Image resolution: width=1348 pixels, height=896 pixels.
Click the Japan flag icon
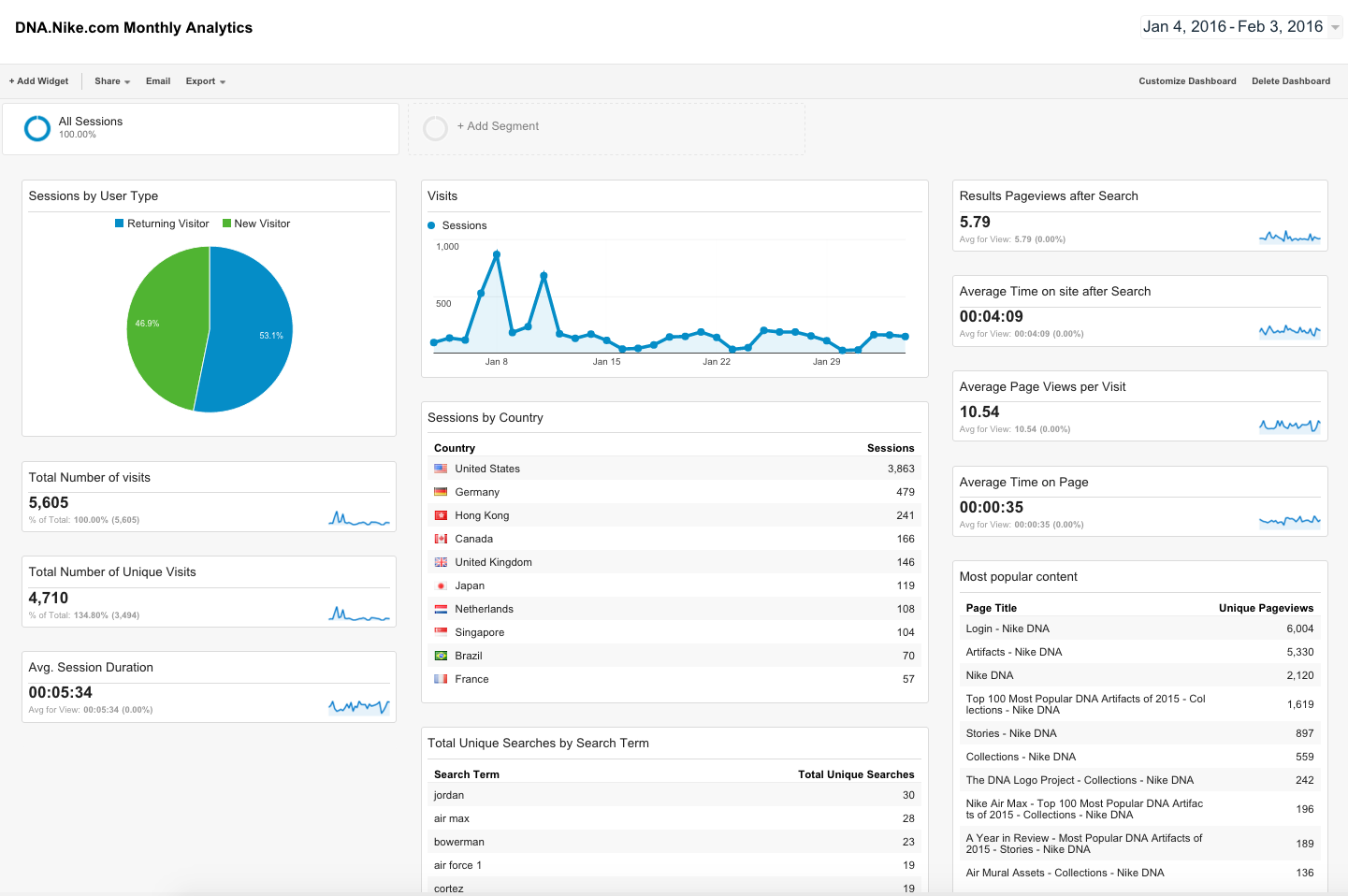[x=441, y=585]
